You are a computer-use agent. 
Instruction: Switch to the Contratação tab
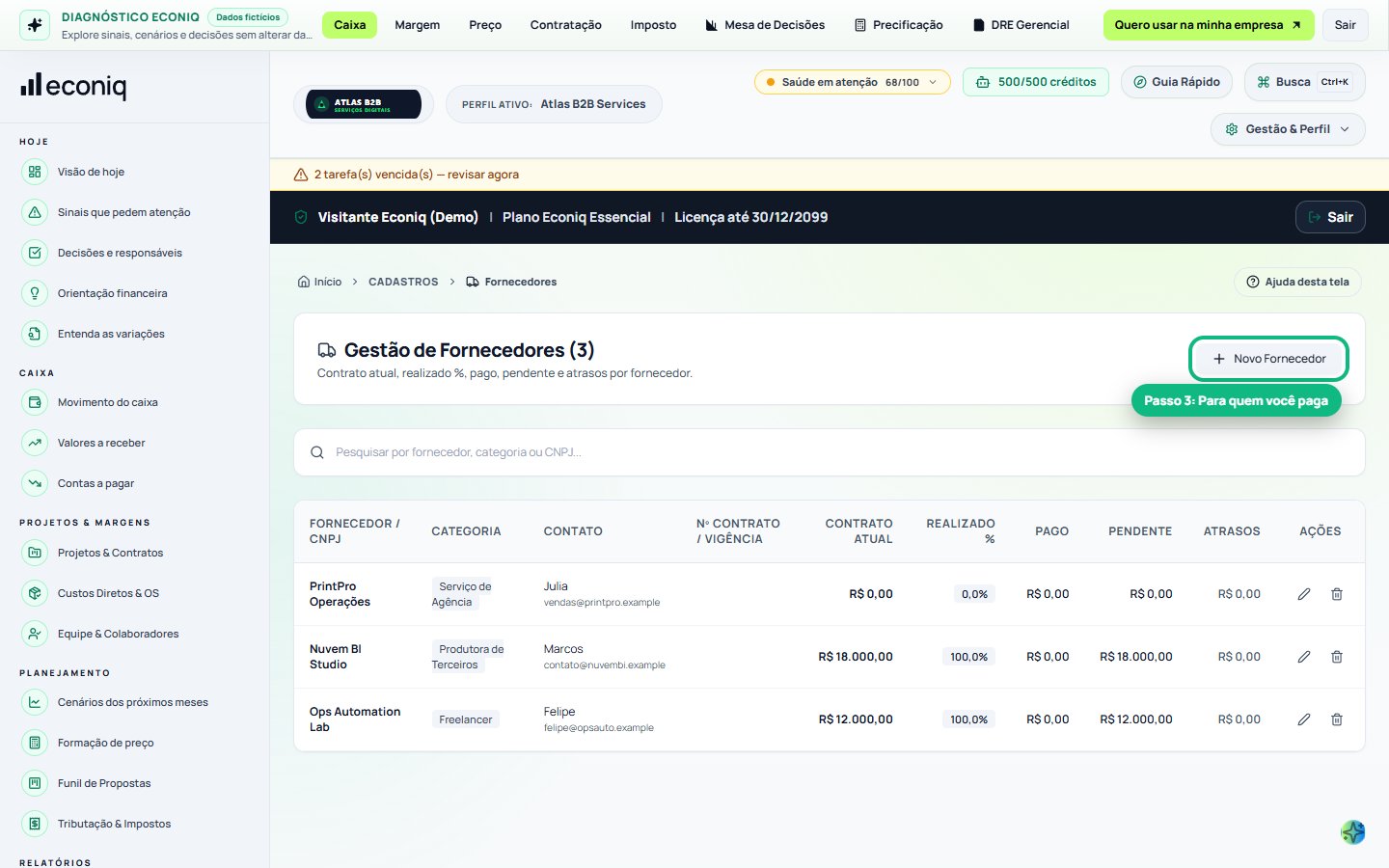(x=566, y=25)
